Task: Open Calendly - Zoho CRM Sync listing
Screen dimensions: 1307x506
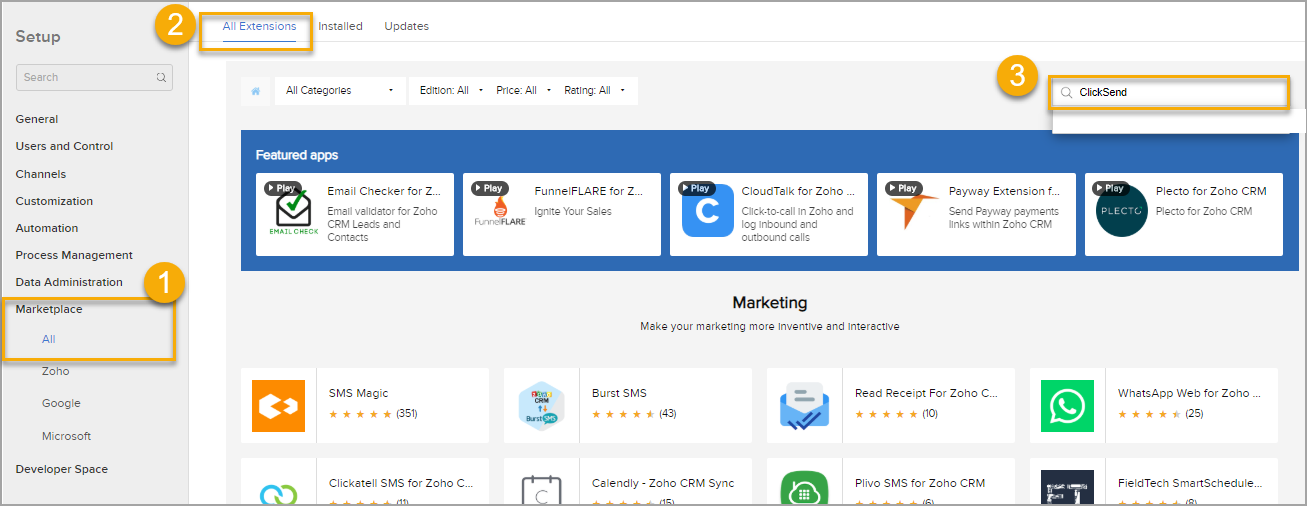Action: click(663, 483)
